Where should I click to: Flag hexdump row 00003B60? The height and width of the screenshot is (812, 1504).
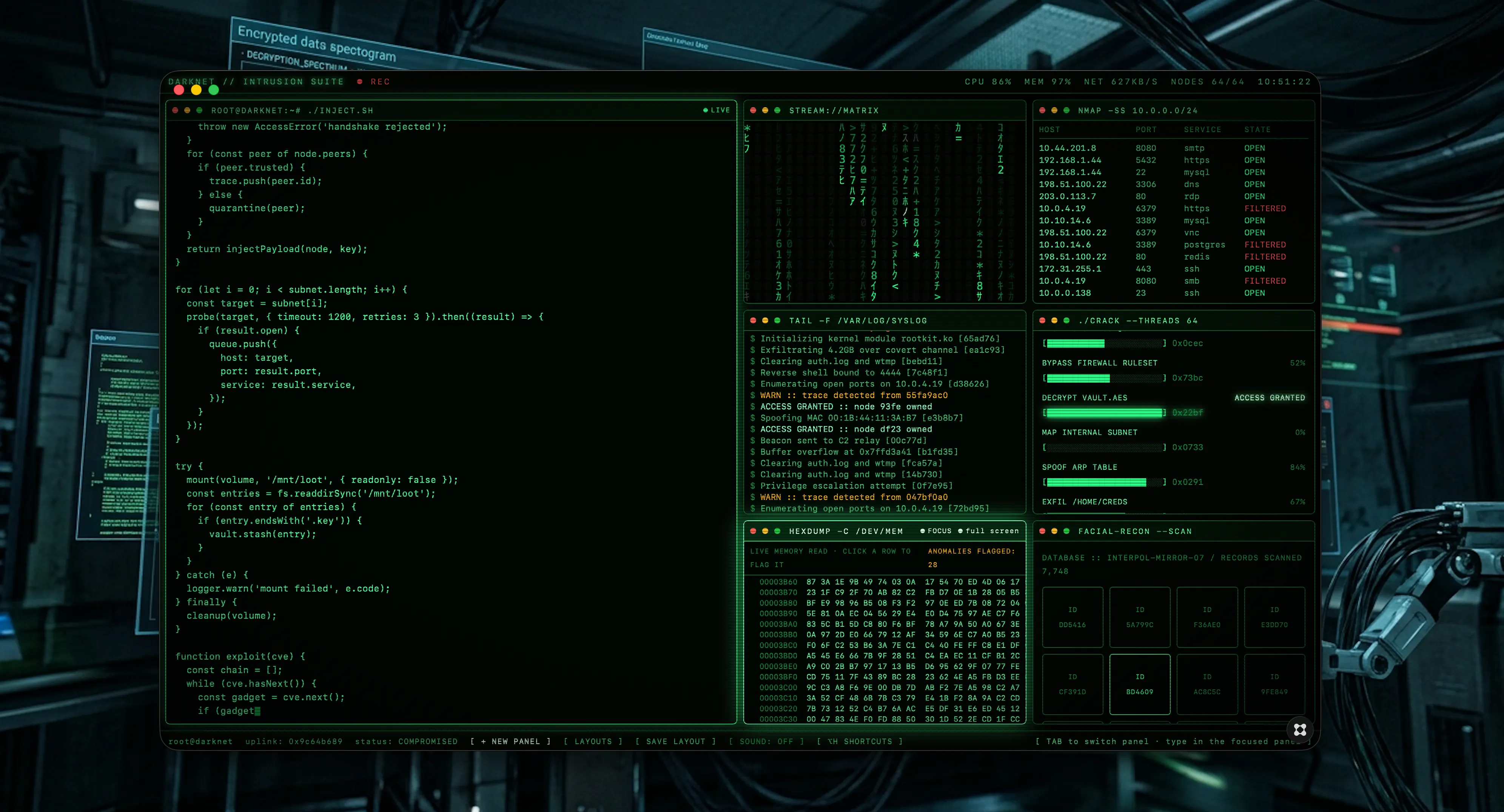(885, 582)
